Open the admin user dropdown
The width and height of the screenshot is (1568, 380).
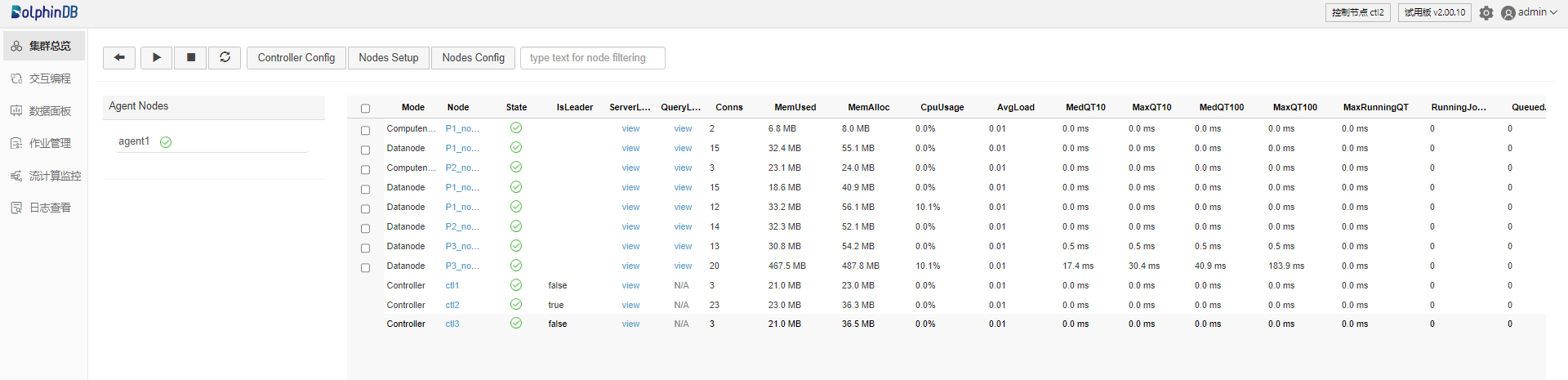[1529, 12]
